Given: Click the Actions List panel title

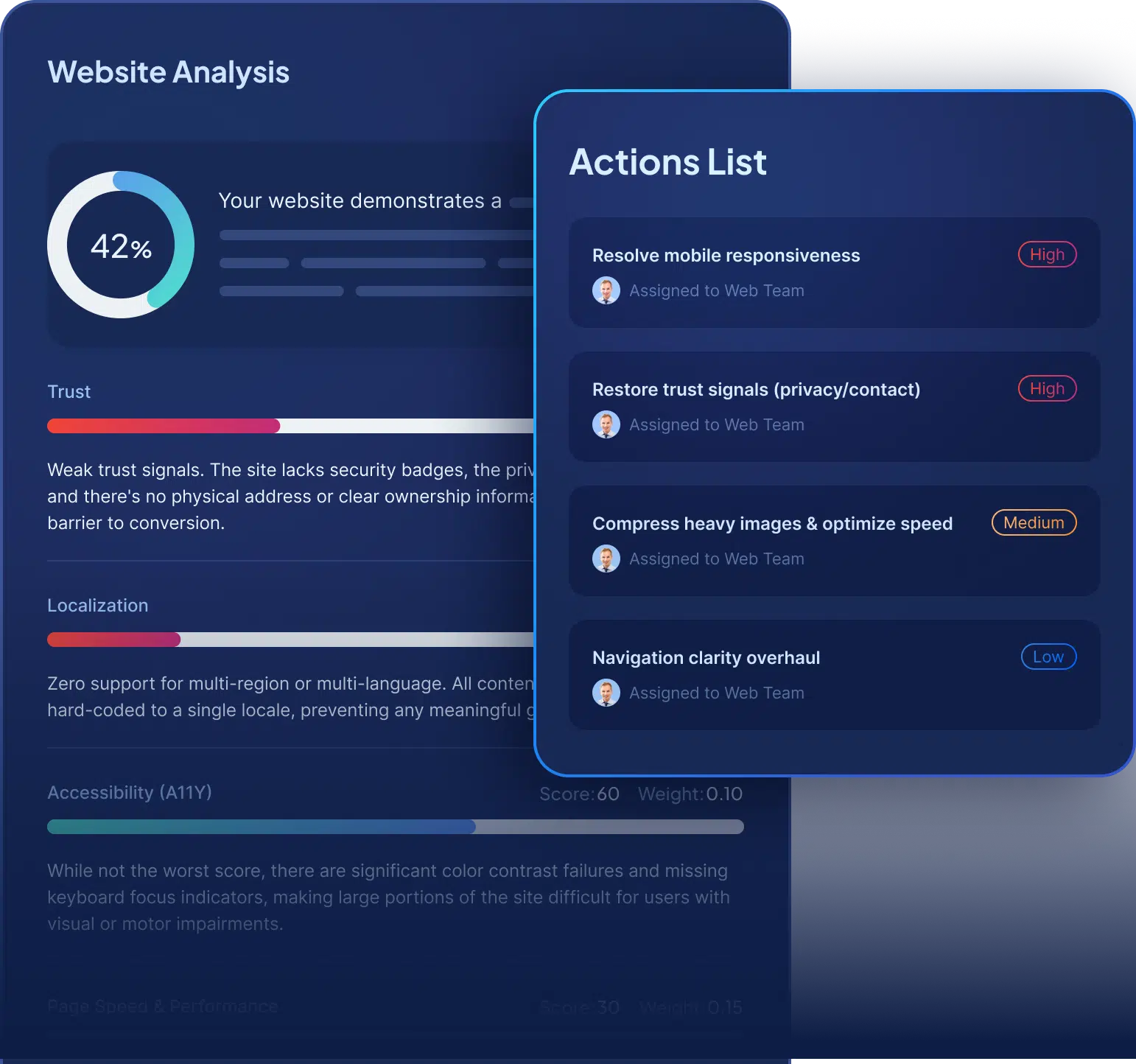Looking at the screenshot, I should click(667, 162).
